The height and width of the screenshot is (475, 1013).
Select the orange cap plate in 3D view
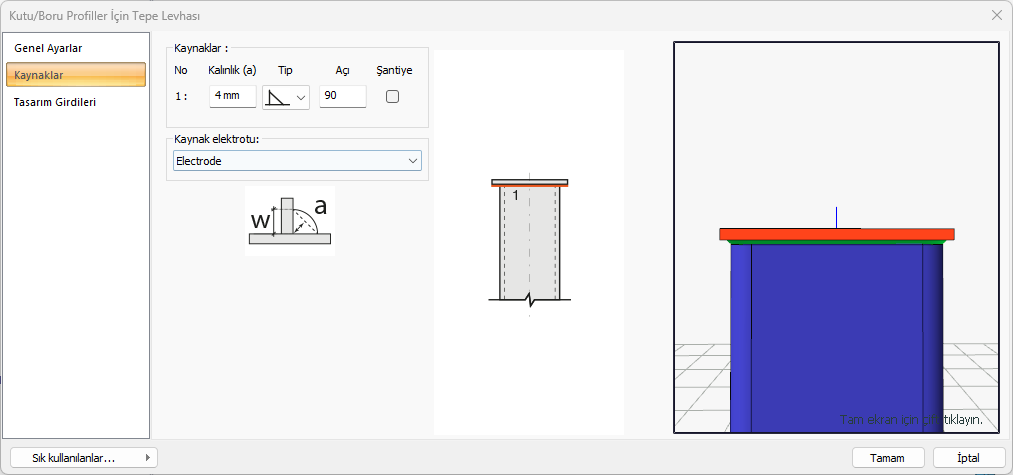pos(836,234)
